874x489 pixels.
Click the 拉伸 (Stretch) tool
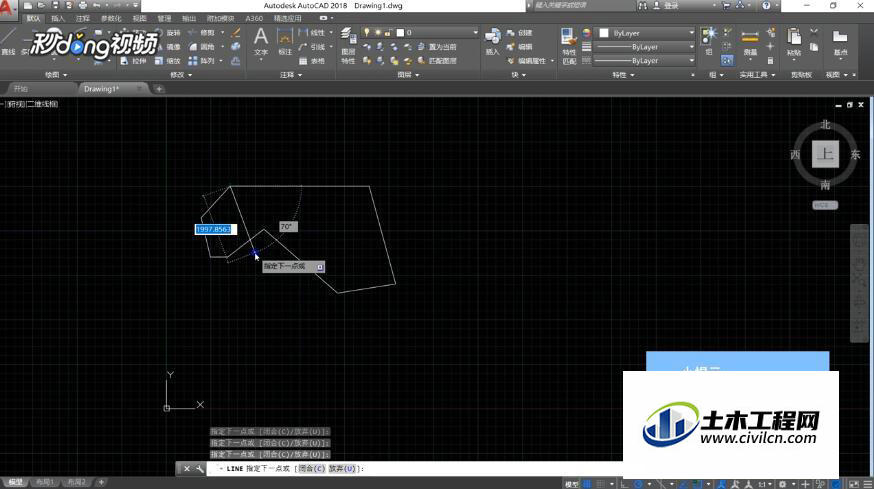[x=133, y=61]
